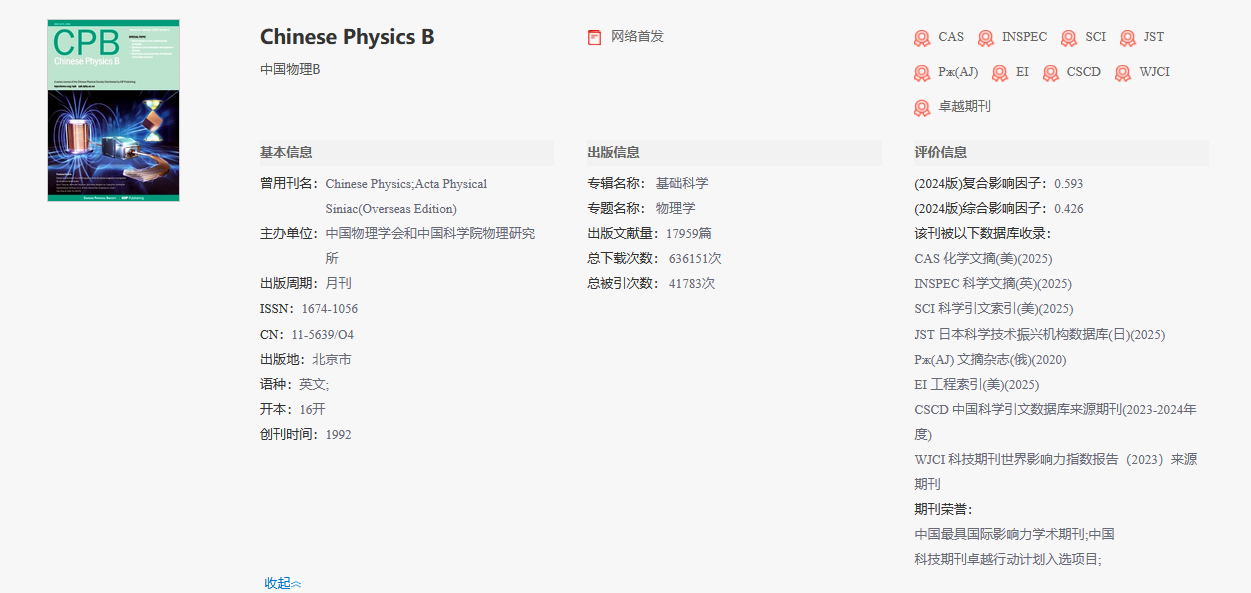Select the EI indexing badge icon

click(1000, 72)
